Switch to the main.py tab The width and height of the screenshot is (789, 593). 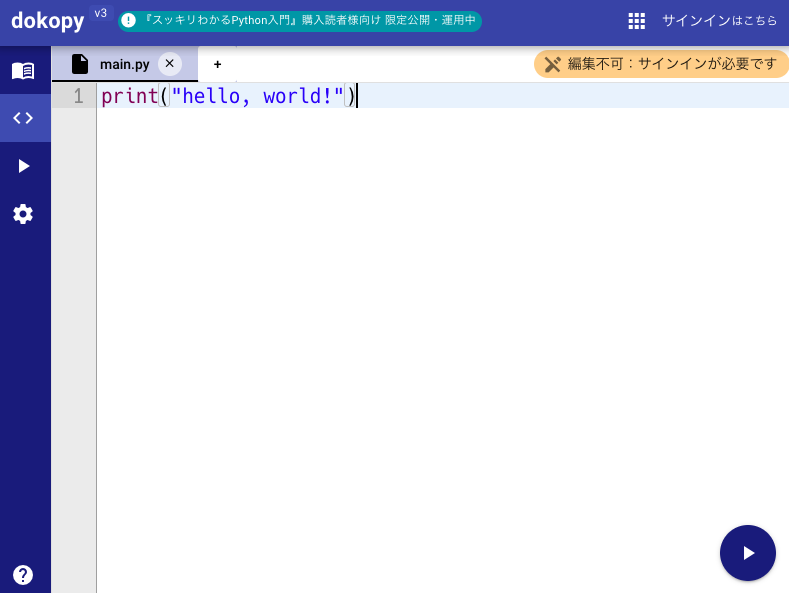coord(124,64)
